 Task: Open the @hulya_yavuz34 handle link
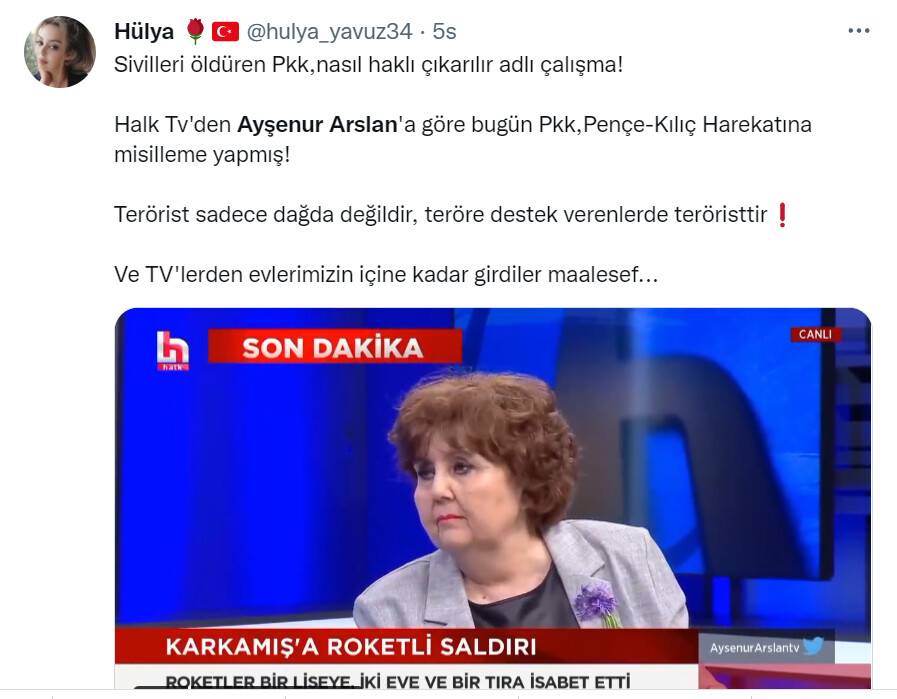point(329,31)
